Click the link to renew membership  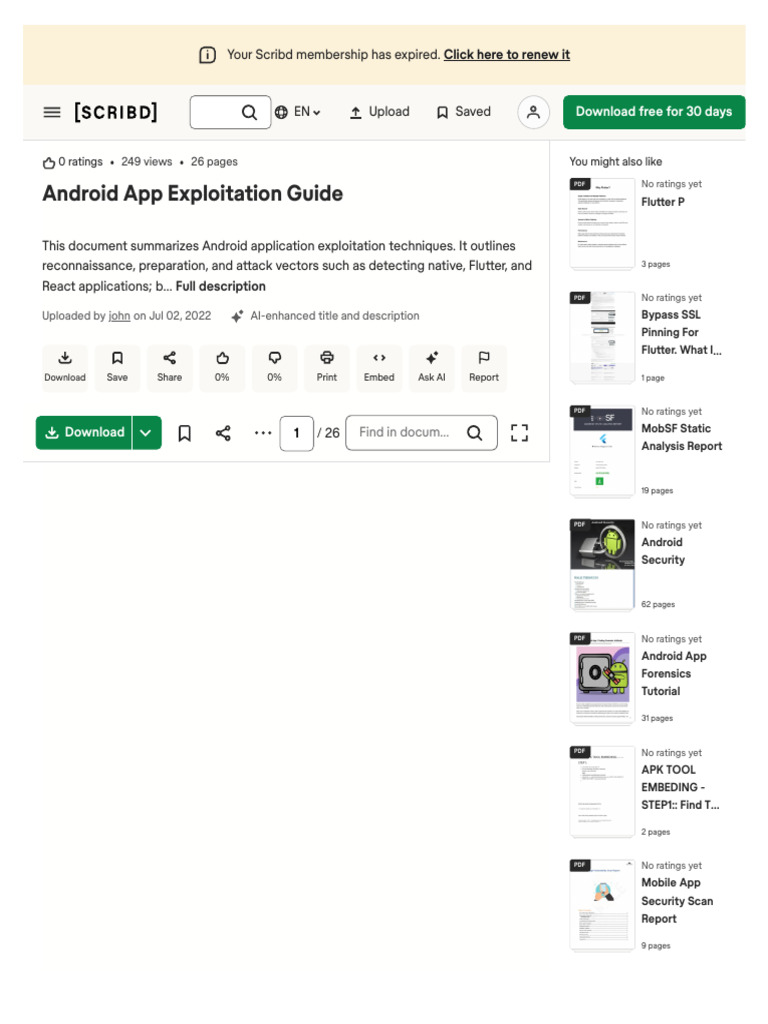(507, 55)
